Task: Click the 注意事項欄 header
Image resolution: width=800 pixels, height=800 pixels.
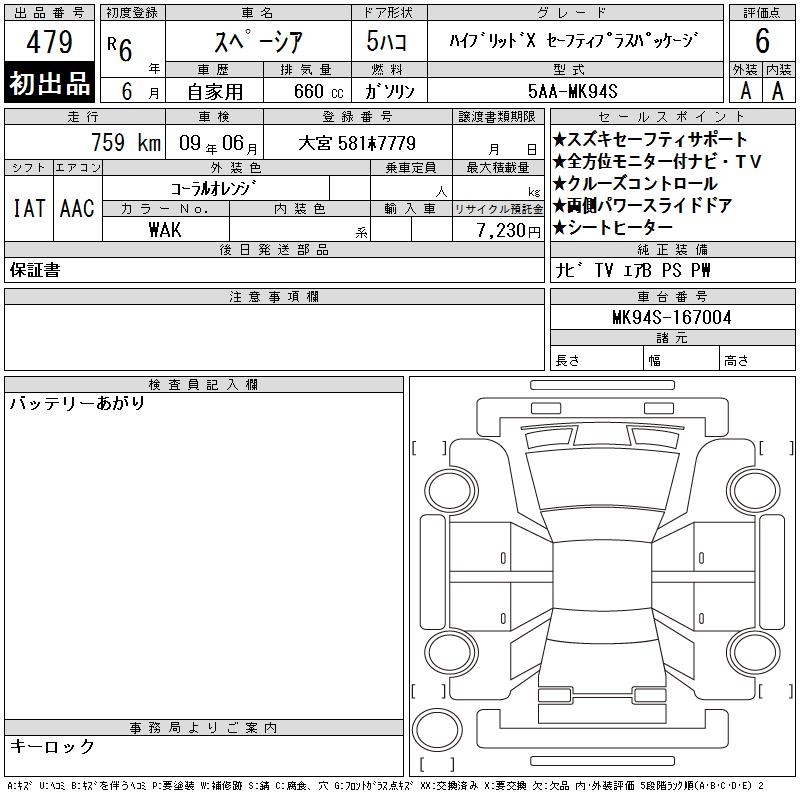Action: click(x=274, y=296)
